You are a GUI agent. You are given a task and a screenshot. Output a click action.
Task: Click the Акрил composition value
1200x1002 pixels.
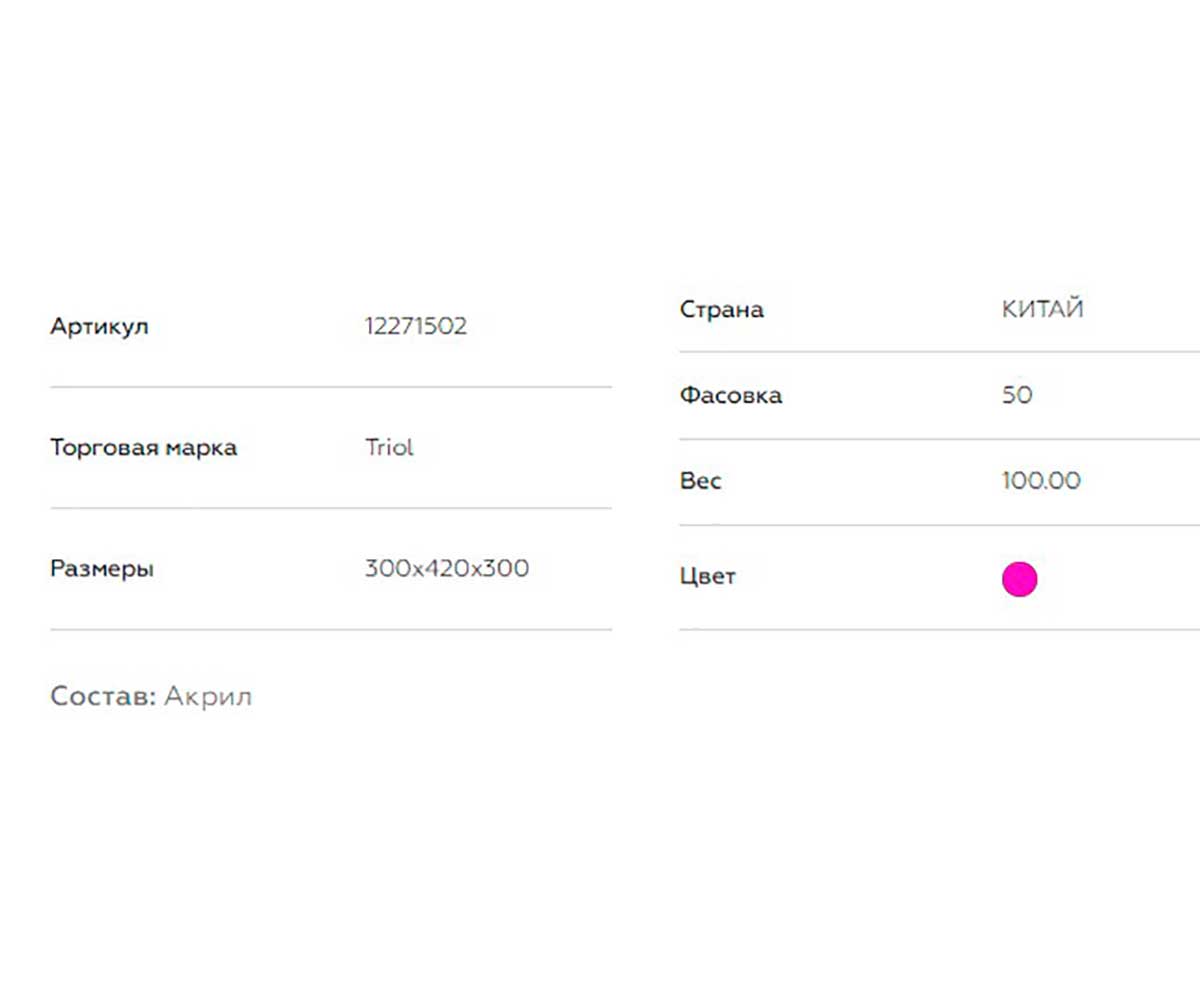[x=208, y=697]
